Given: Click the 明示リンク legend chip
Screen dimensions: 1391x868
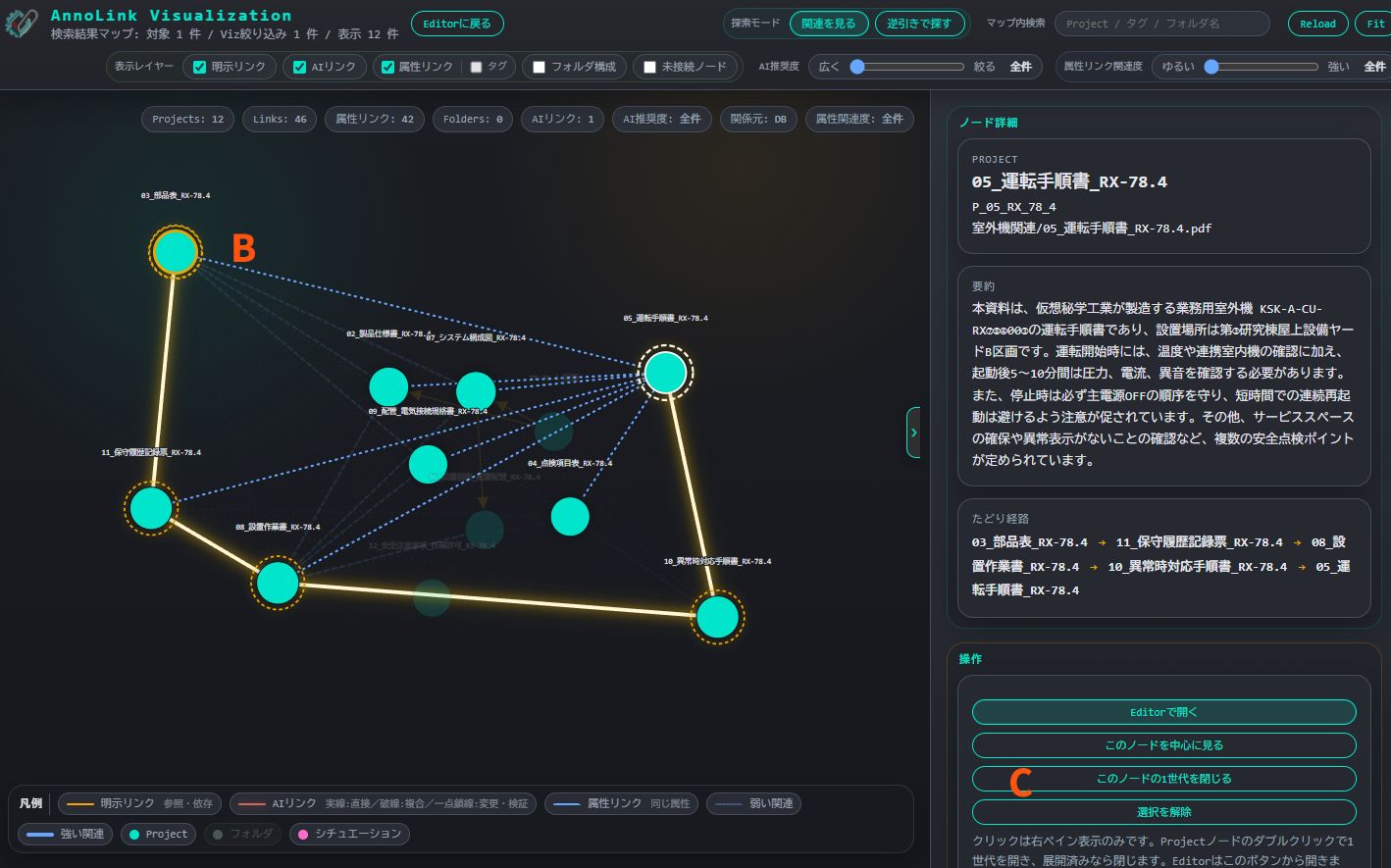Looking at the screenshot, I should pos(139,804).
